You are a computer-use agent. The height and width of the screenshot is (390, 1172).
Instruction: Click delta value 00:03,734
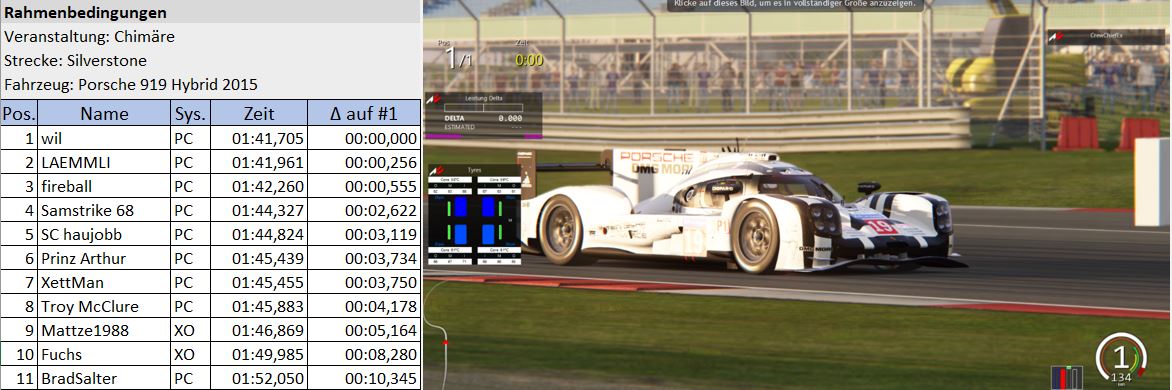tap(381, 258)
